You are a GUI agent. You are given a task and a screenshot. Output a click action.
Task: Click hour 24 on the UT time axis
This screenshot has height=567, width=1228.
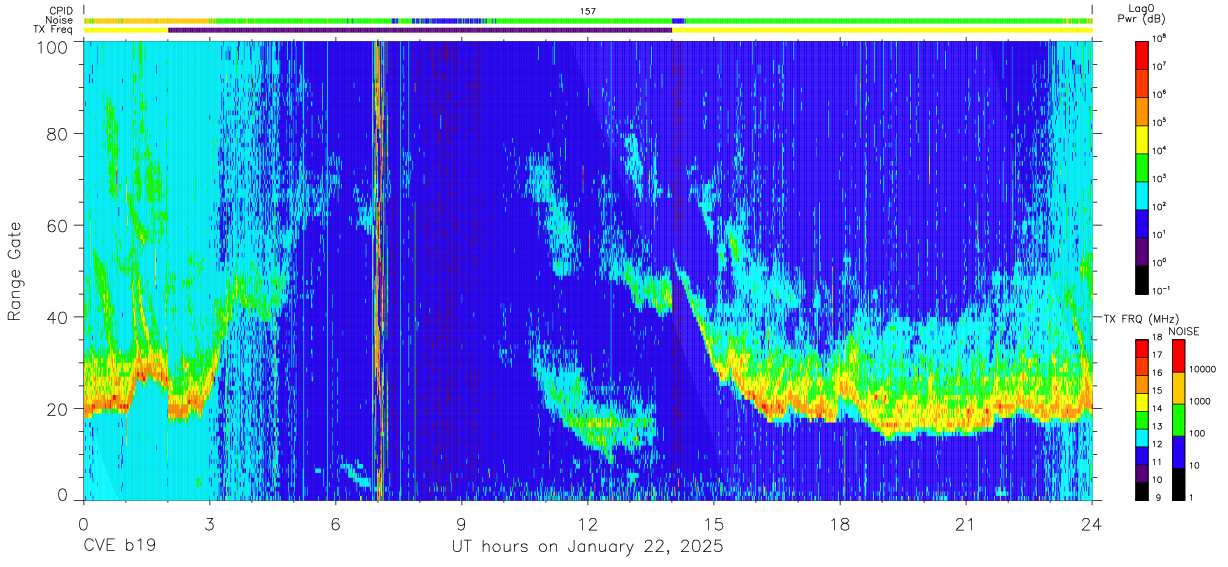point(1092,525)
